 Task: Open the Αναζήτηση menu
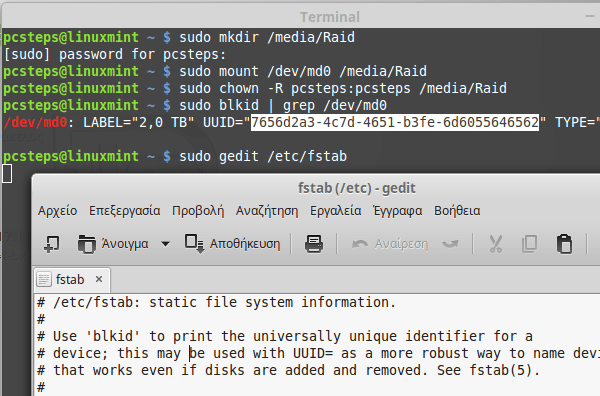point(267,211)
